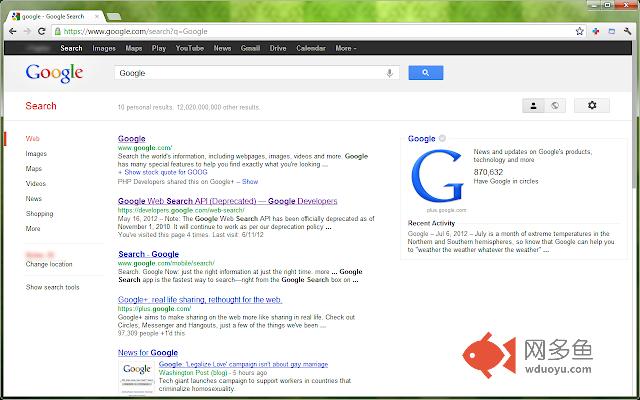Click https://developers.google.com/web-search/ green URL
640x400 pixels.
coord(181,211)
